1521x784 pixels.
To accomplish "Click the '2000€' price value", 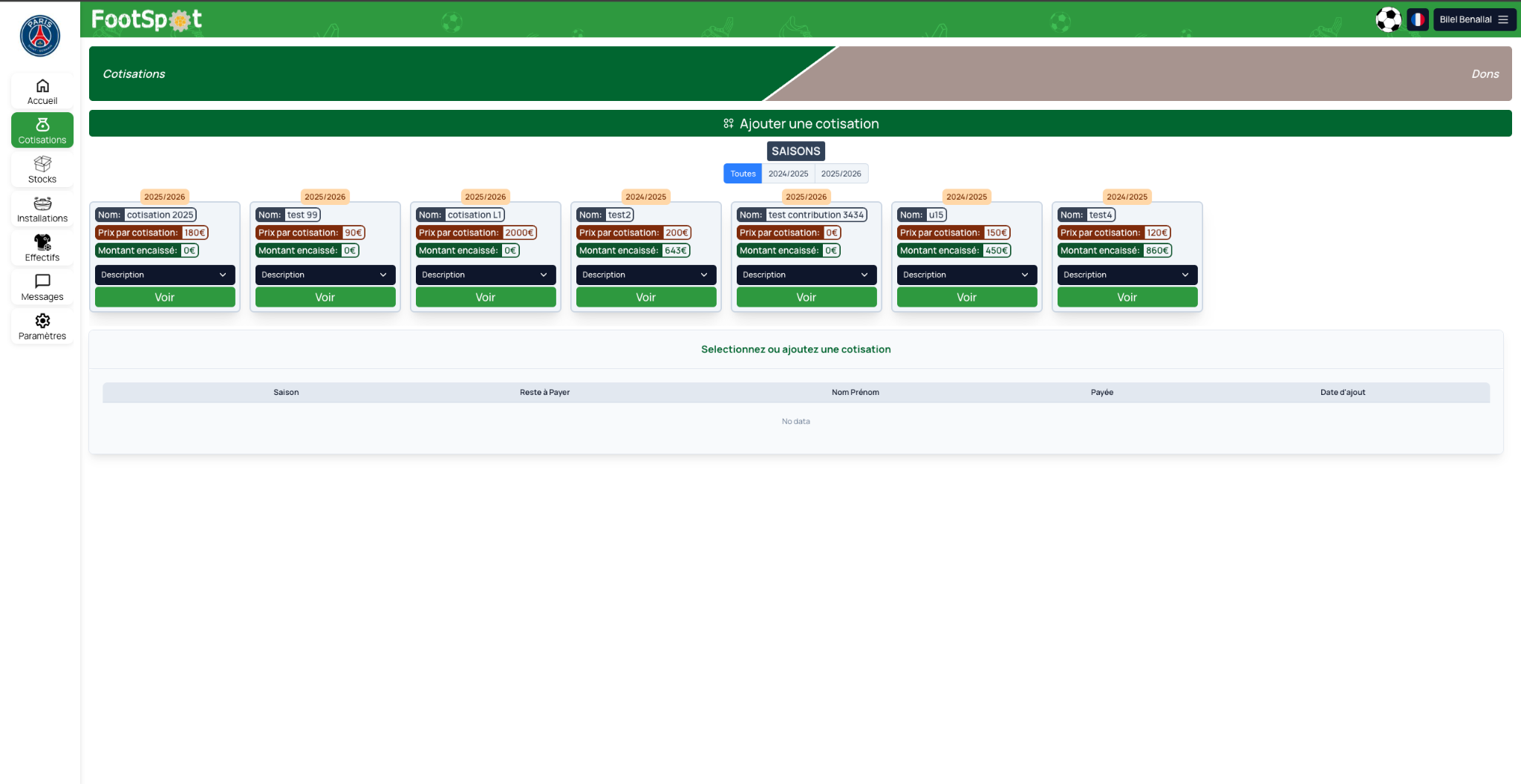I will coord(519,232).
